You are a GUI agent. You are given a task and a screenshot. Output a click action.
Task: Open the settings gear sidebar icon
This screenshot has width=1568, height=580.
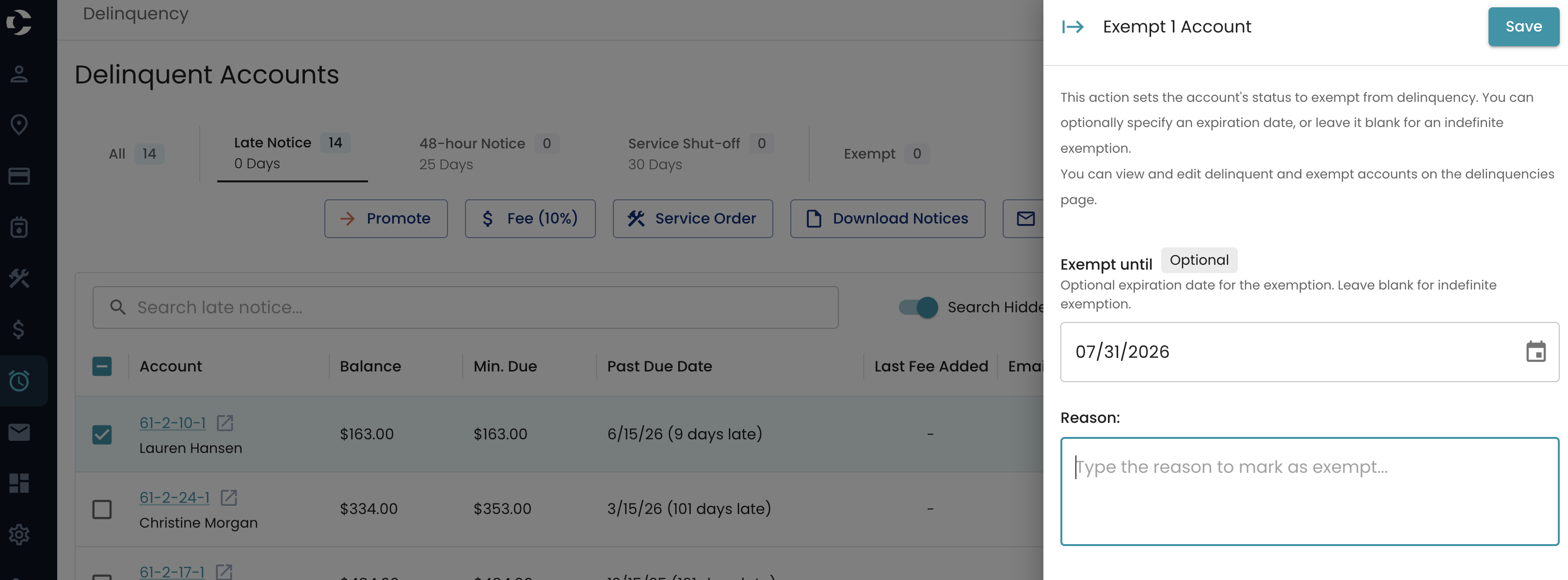pyautogui.click(x=19, y=534)
